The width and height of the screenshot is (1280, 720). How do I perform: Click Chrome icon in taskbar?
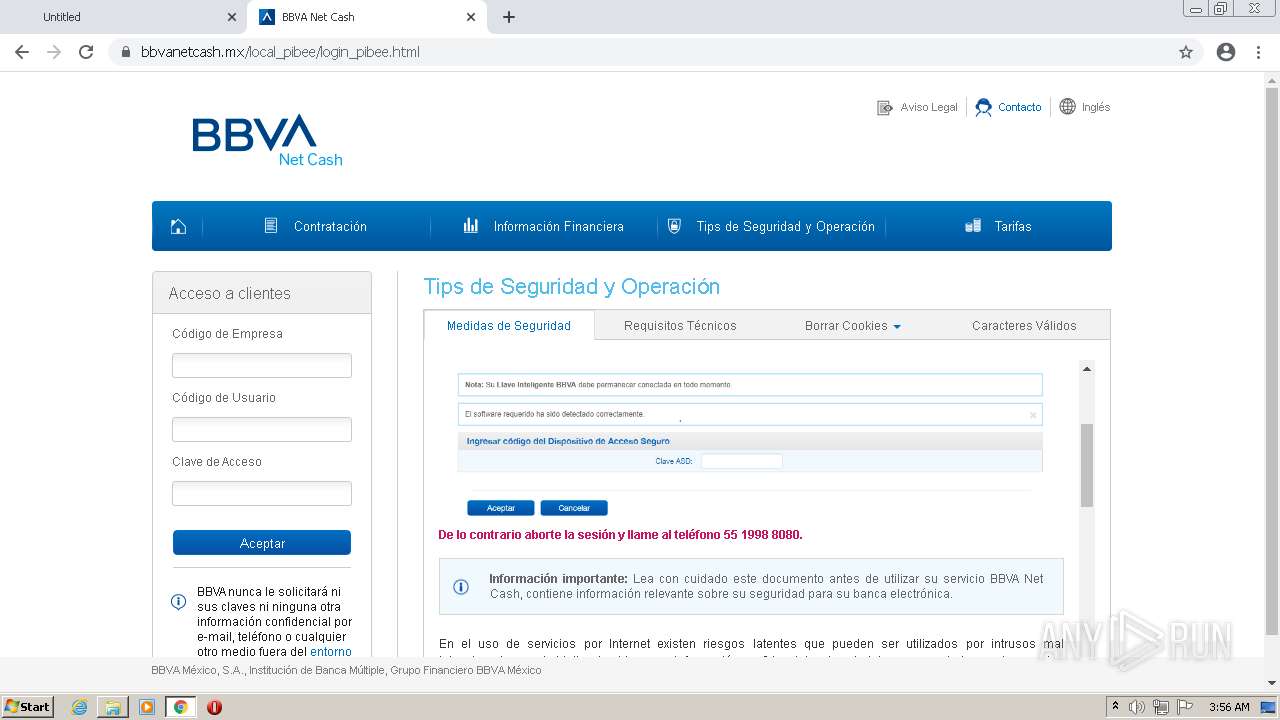point(181,707)
